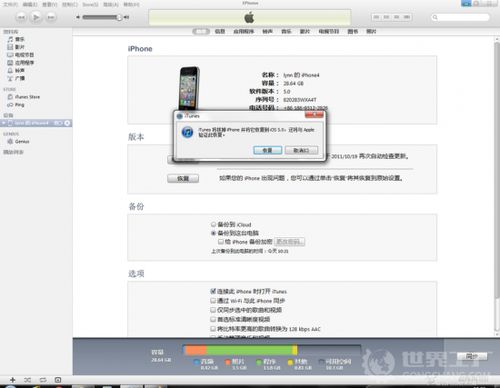
Task: Open the 文件(F) File menu
Action: point(11,4)
